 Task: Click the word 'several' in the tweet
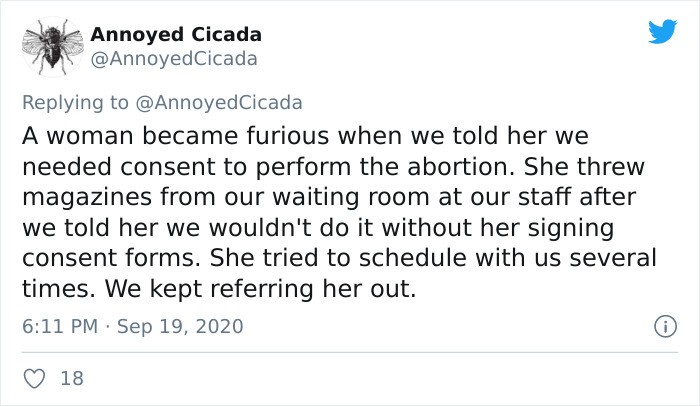tap(612, 258)
